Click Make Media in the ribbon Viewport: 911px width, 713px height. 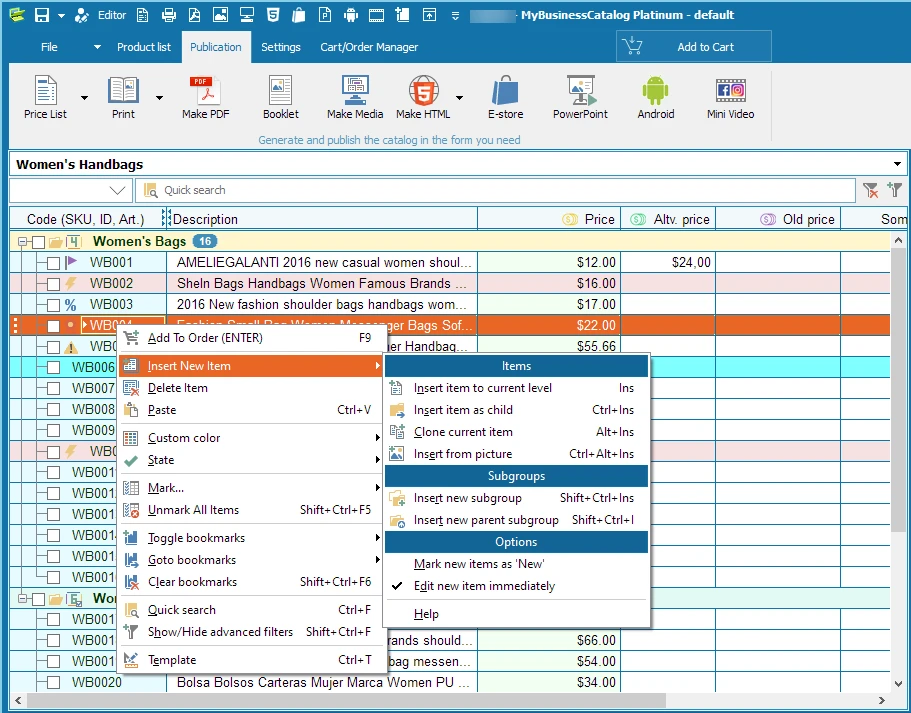tap(355, 98)
